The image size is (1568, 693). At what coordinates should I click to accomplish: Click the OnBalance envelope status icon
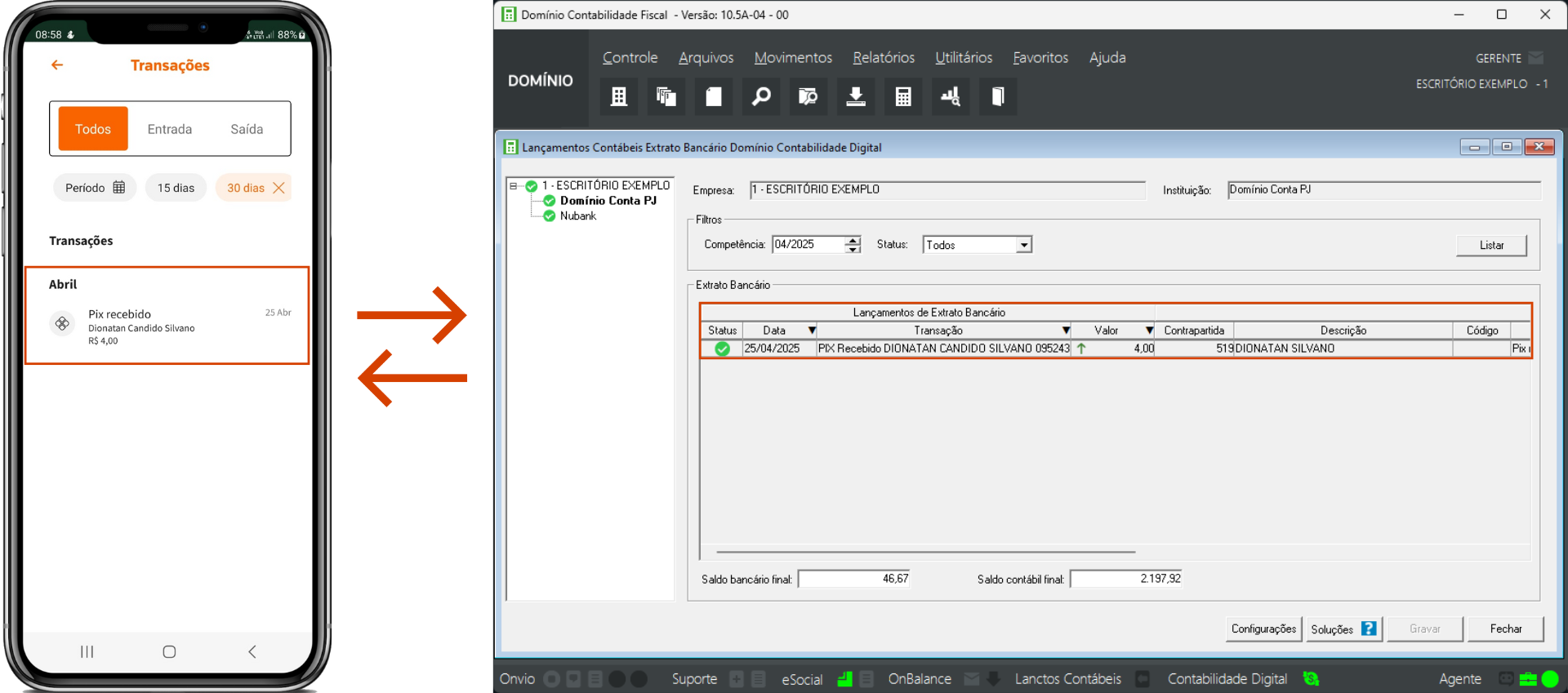[x=972, y=679]
